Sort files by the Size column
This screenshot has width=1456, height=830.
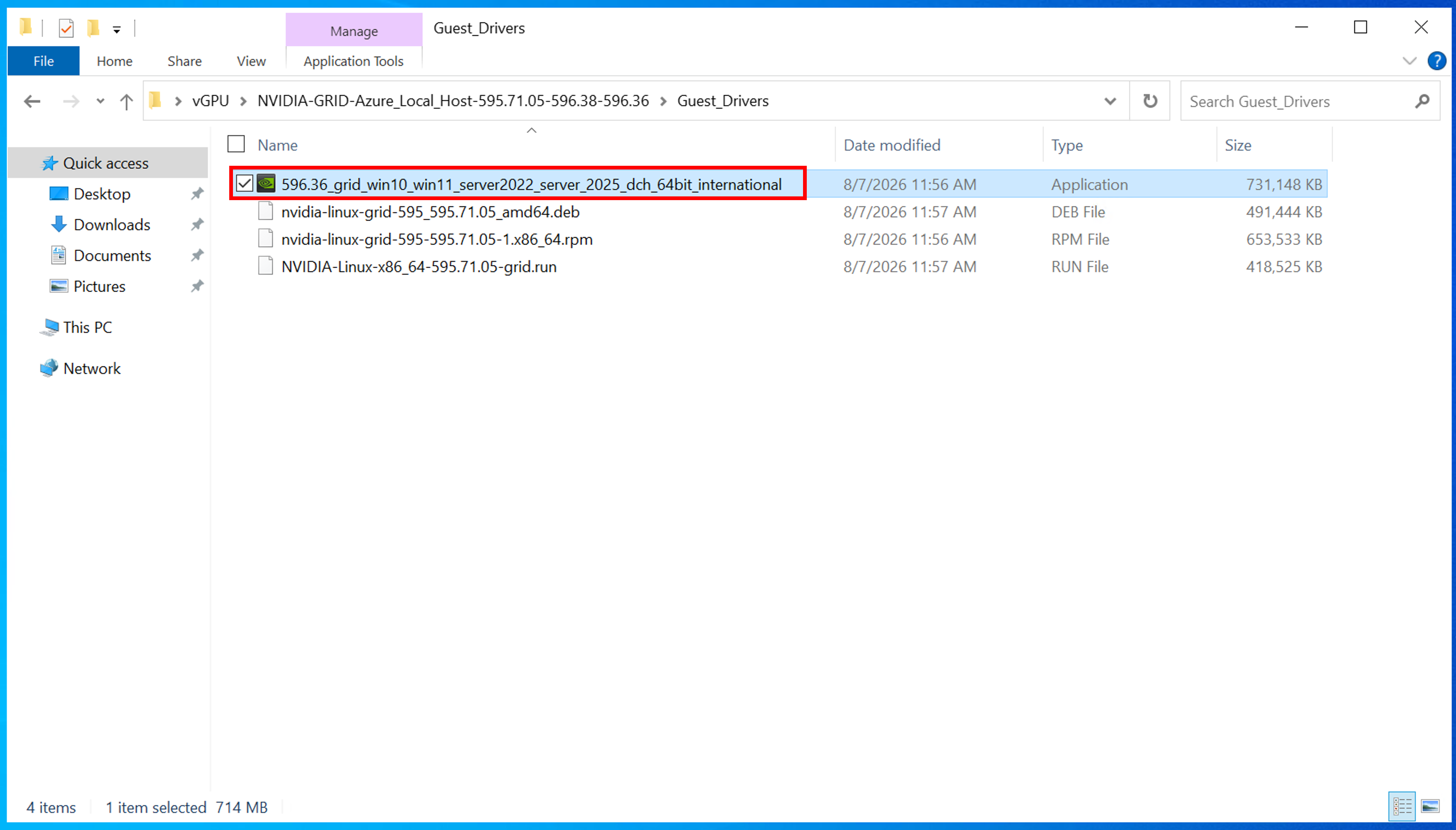point(1238,145)
